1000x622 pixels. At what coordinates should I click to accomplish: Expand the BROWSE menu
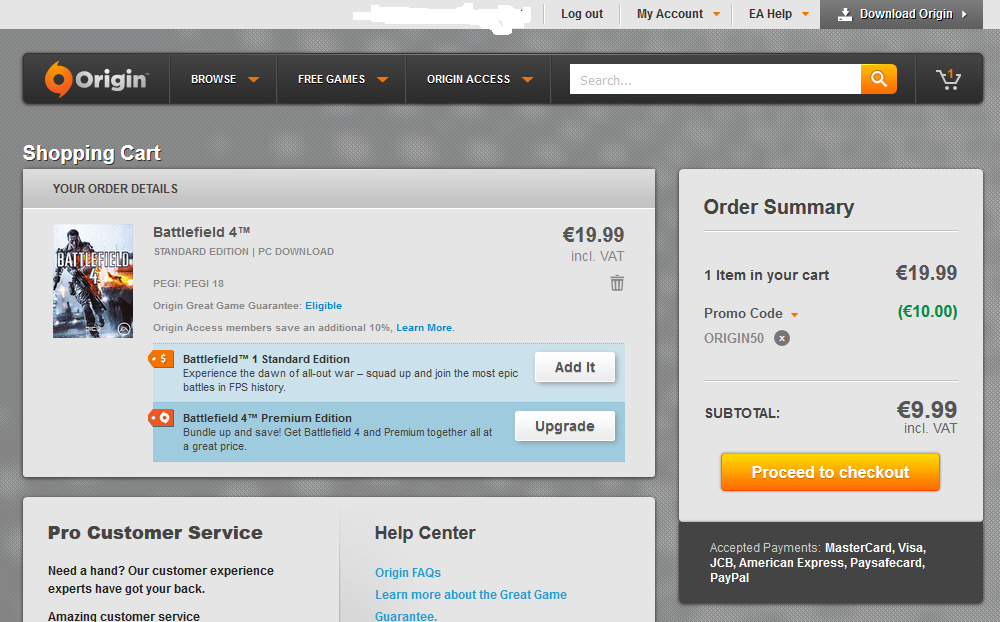pos(224,79)
